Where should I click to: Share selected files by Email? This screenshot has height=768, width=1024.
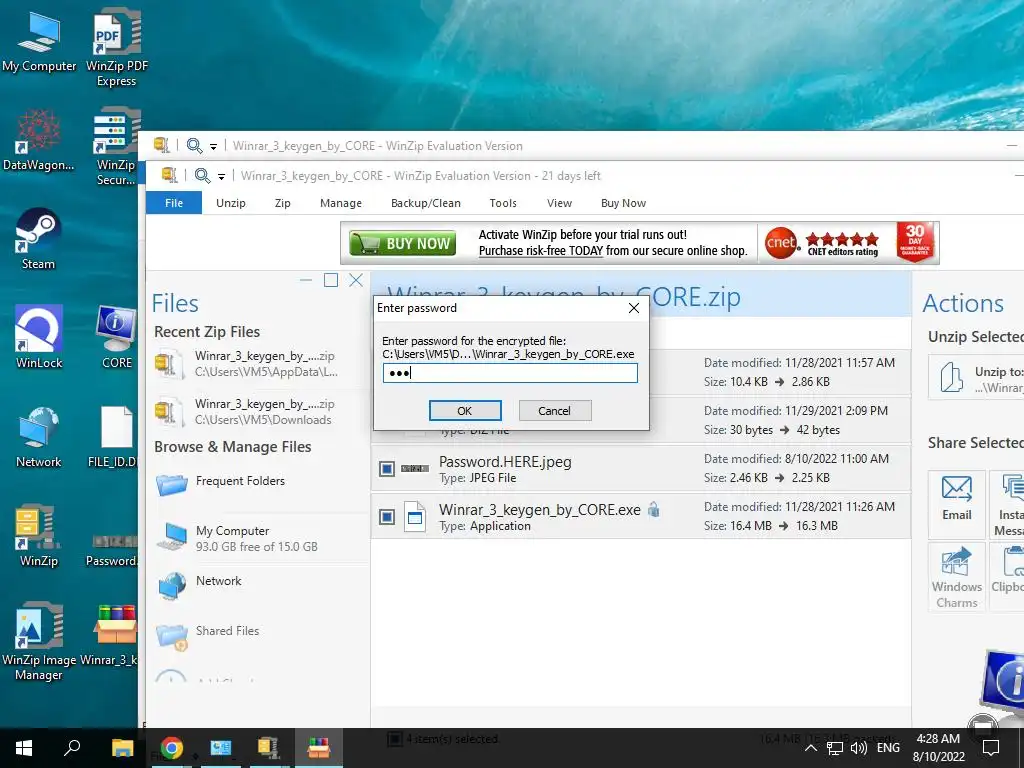pos(957,504)
